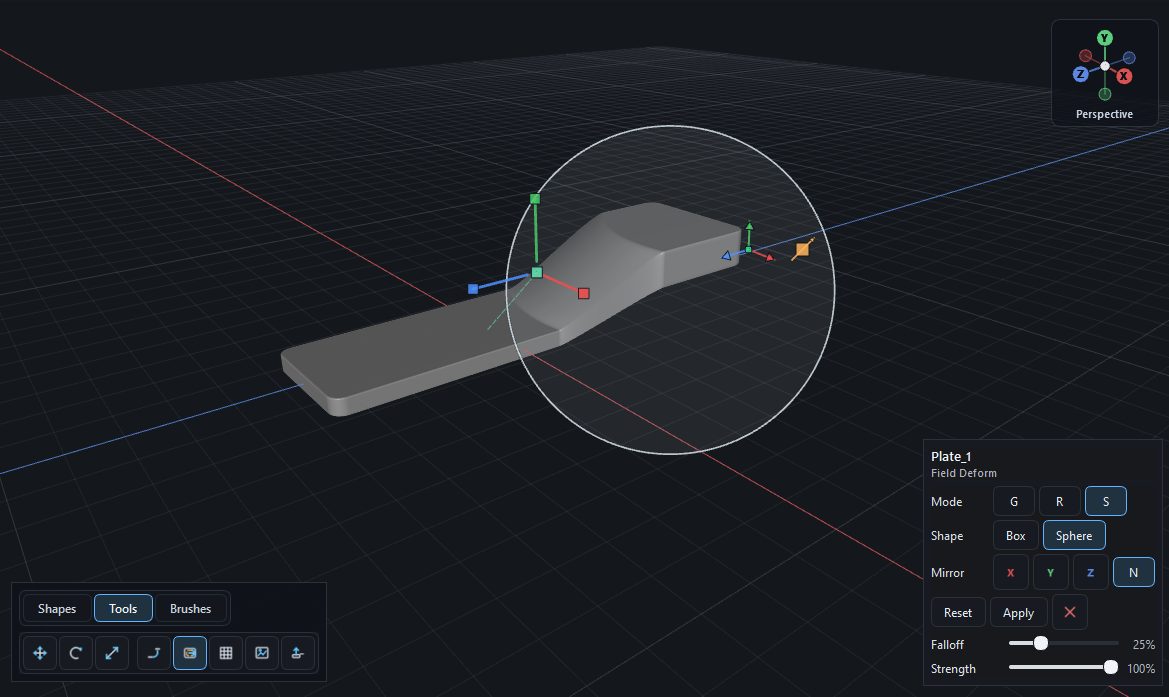
Task: Adjust the Falloff slider handle
Action: click(1041, 643)
